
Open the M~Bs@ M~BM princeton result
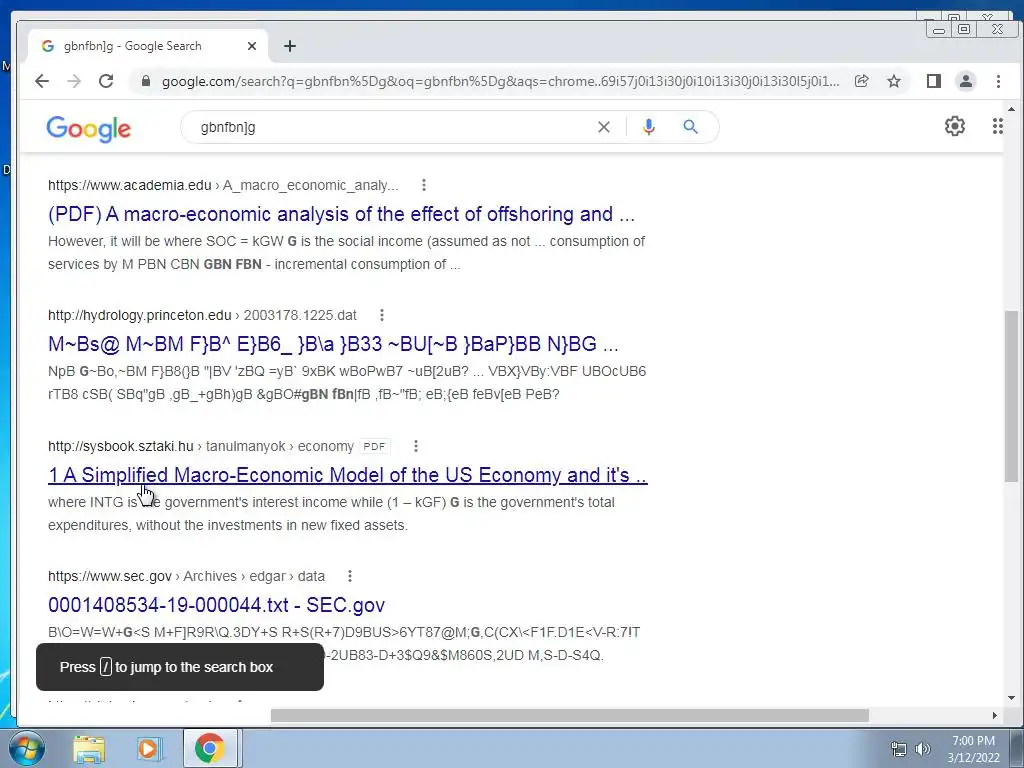coord(333,344)
